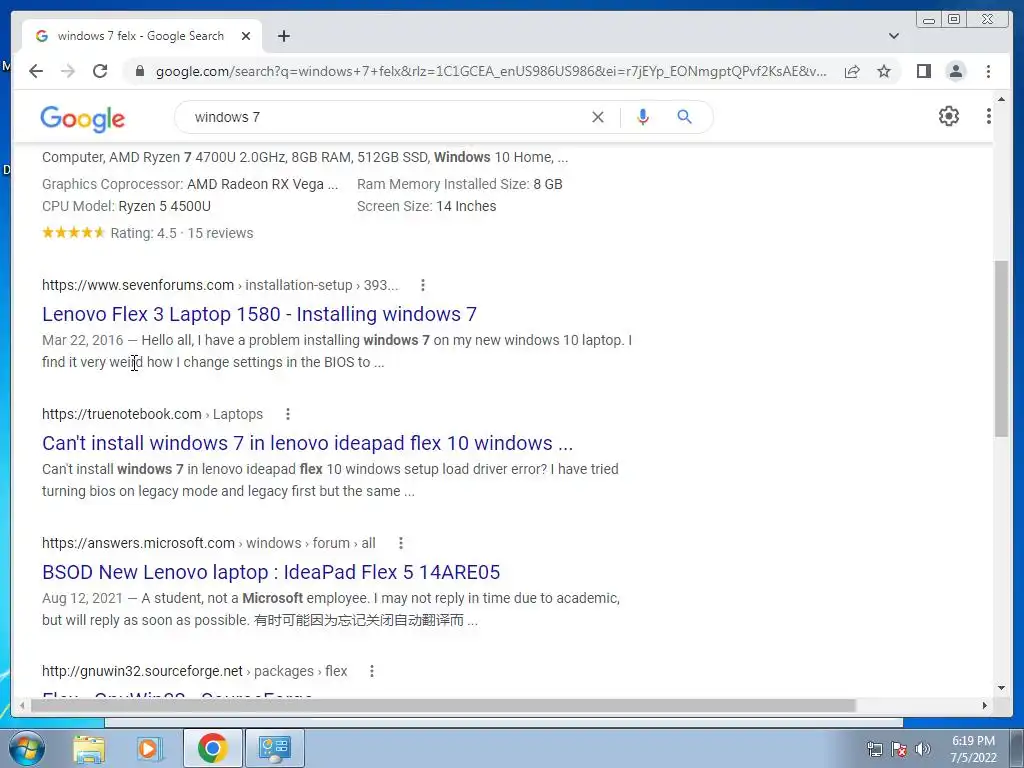Open options for gnuwin32.sourceforge.net result
1024x768 pixels.
point(372,671)
